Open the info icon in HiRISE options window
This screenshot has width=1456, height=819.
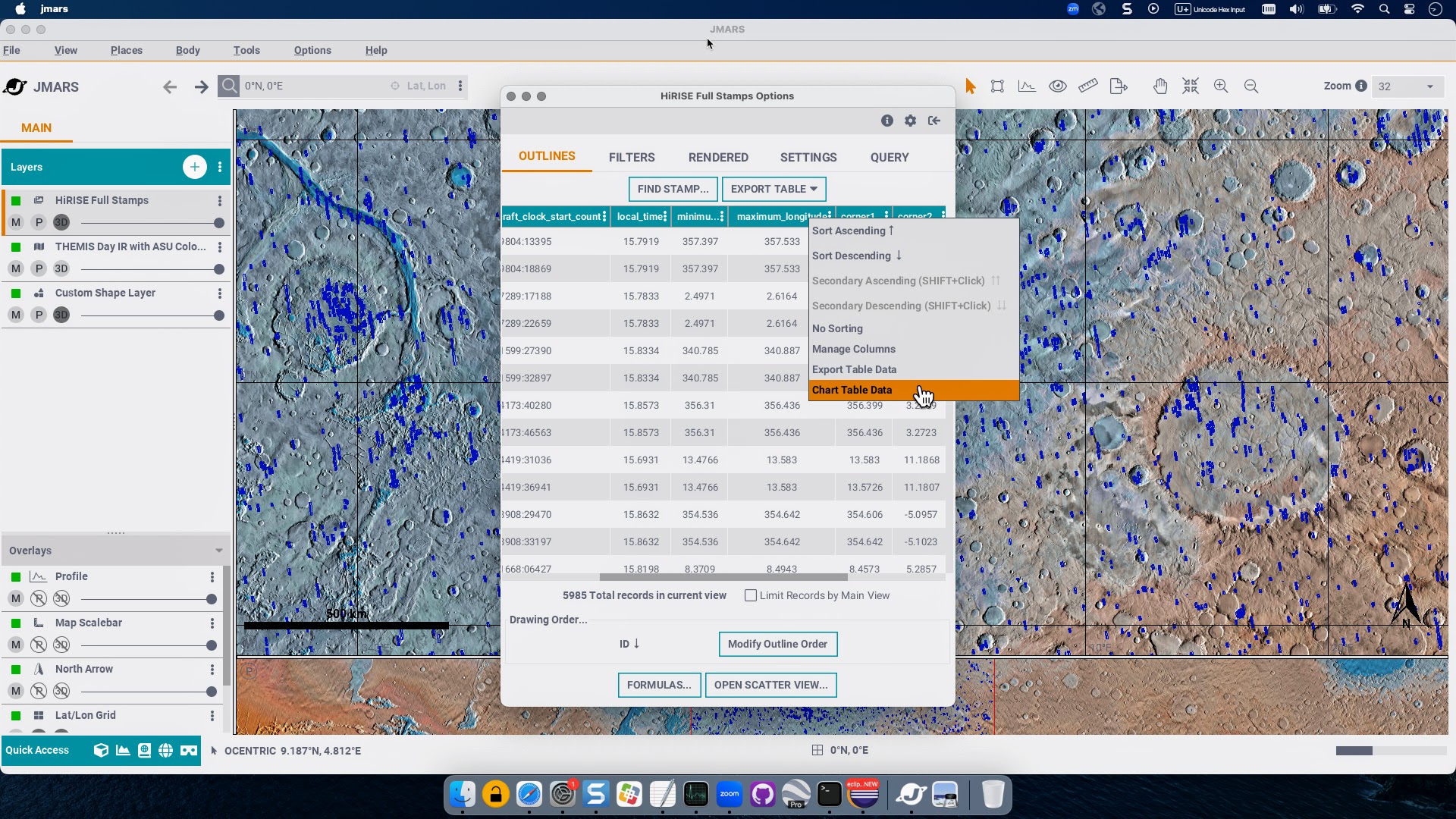tap(887, 121)
